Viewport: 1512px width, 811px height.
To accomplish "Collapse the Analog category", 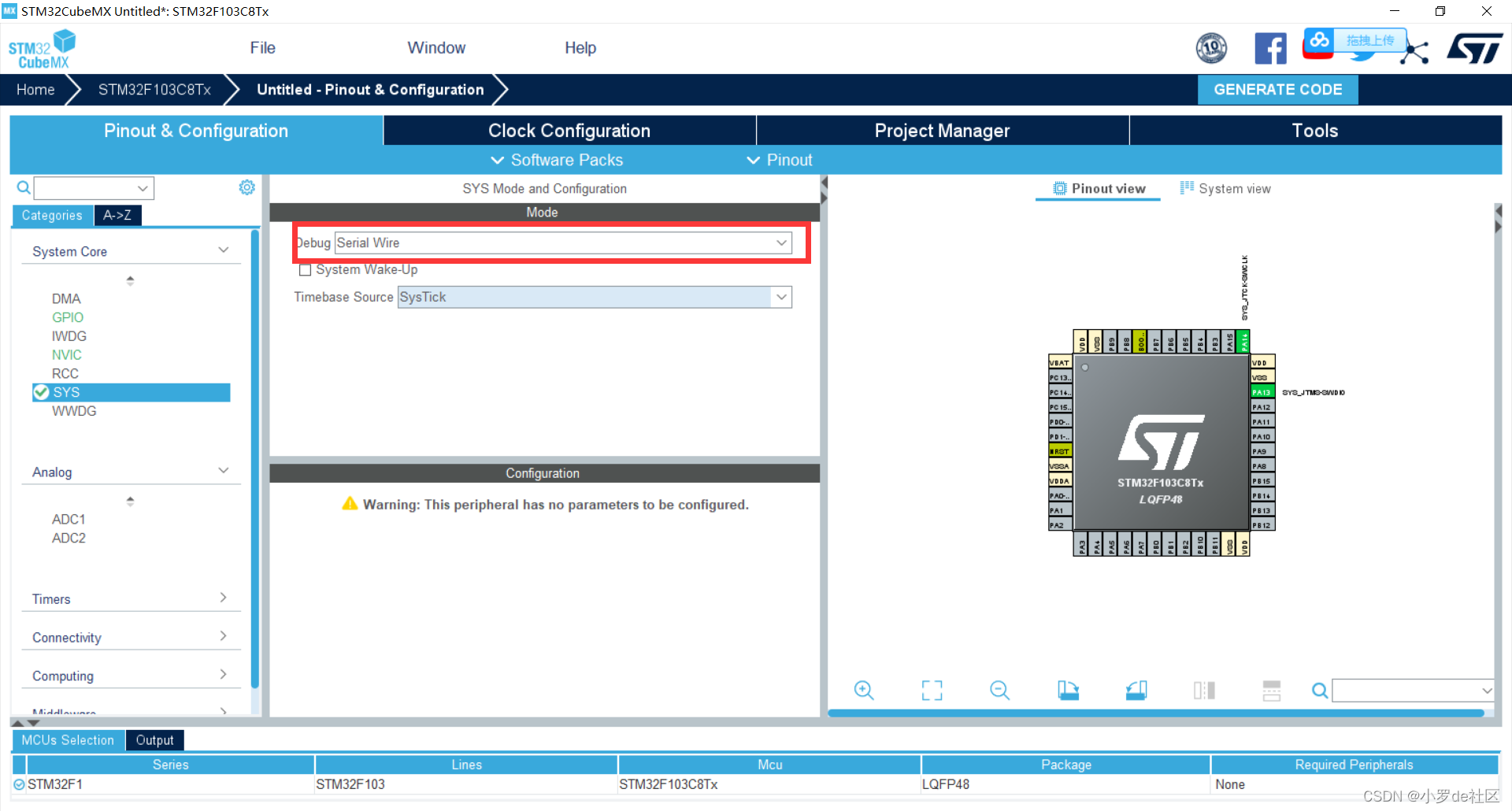I will pos(223,471).
